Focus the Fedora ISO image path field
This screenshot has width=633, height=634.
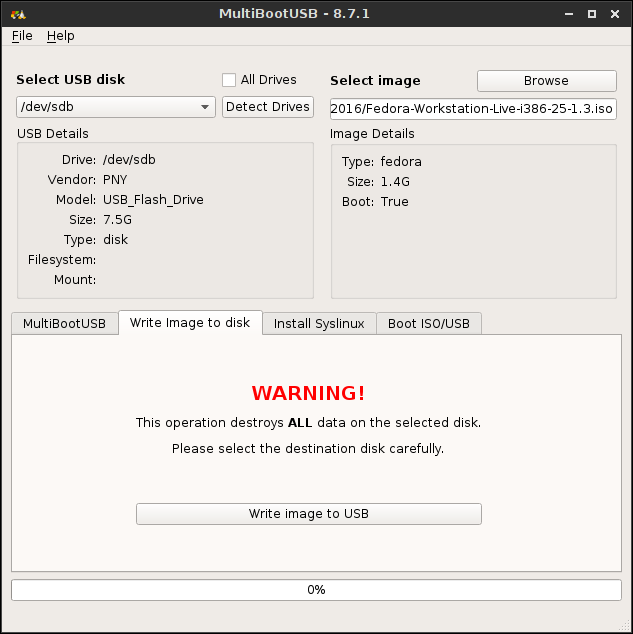(473, 107)
